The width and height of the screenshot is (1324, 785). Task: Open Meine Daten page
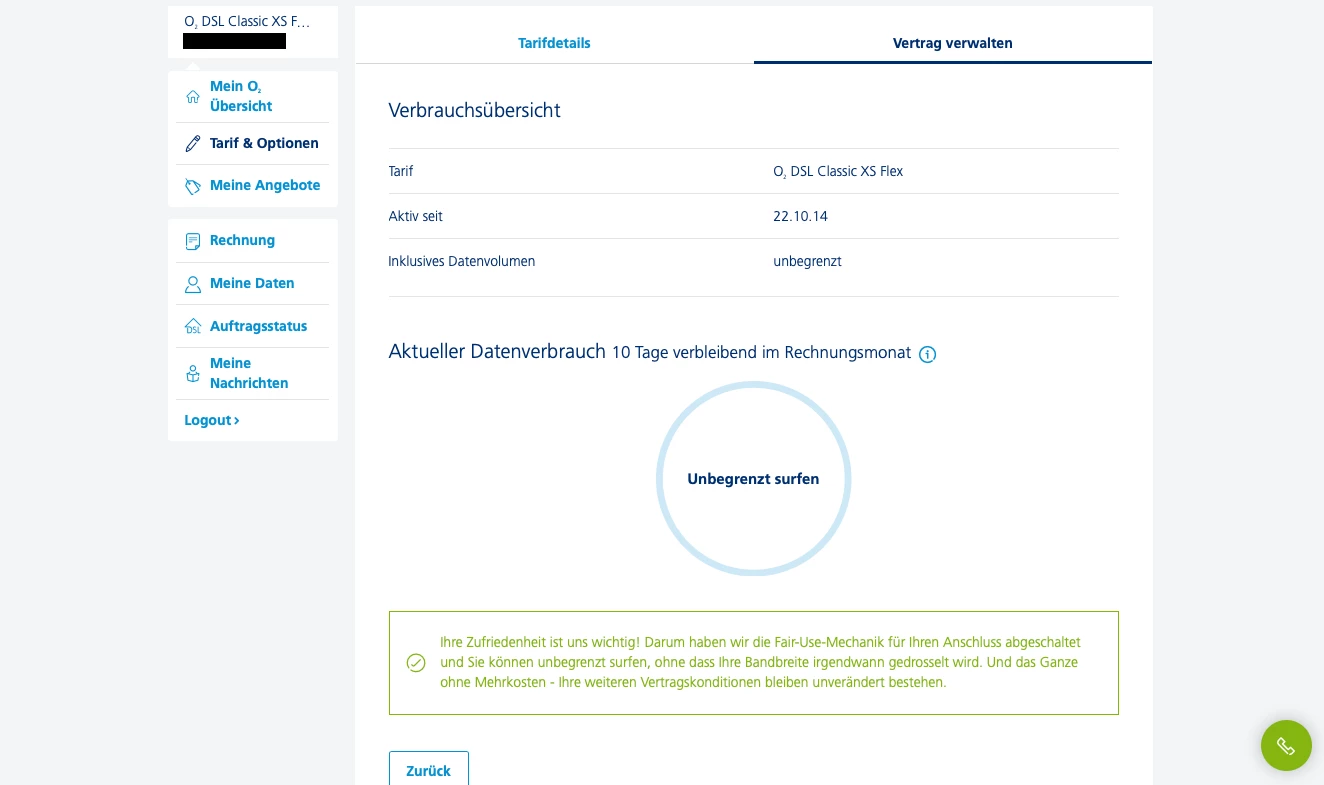pos(252,284)
